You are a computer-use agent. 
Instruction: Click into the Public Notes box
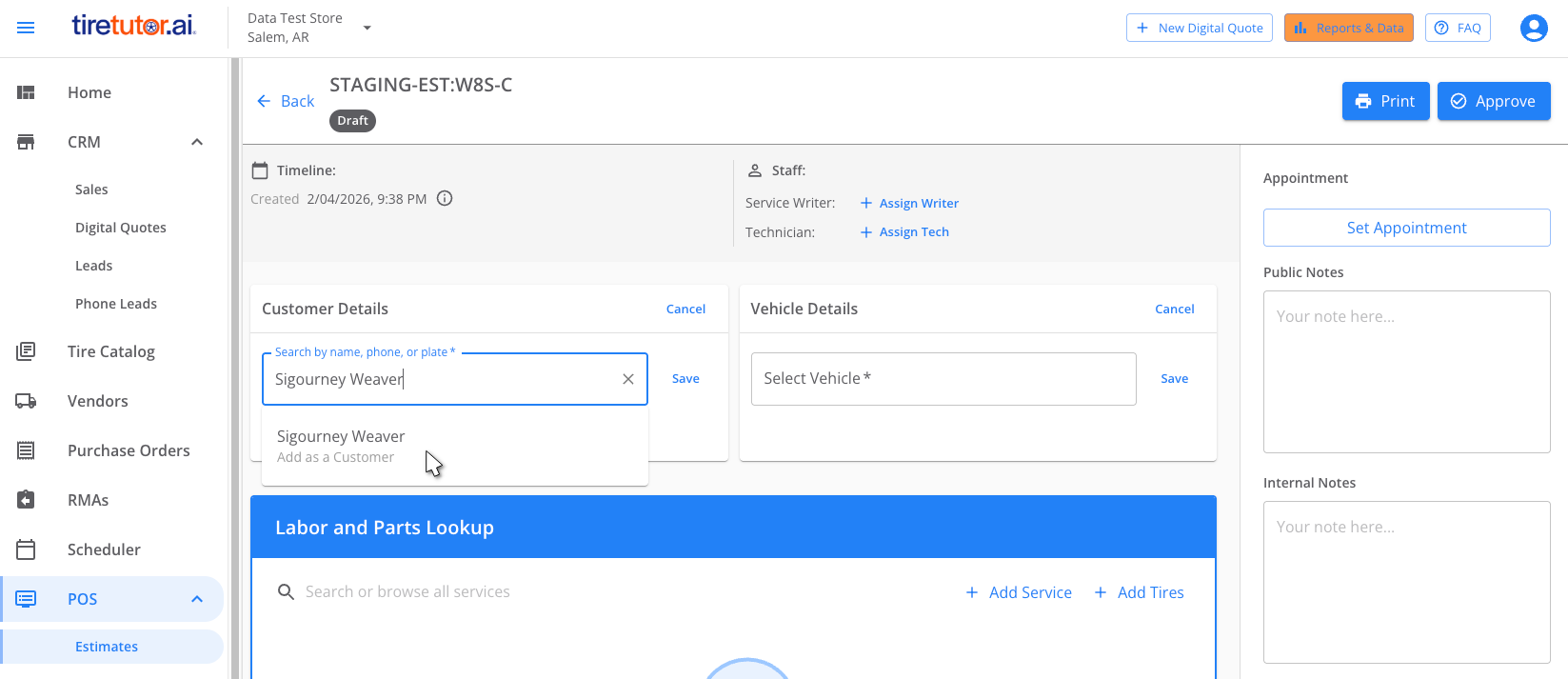1406,371
